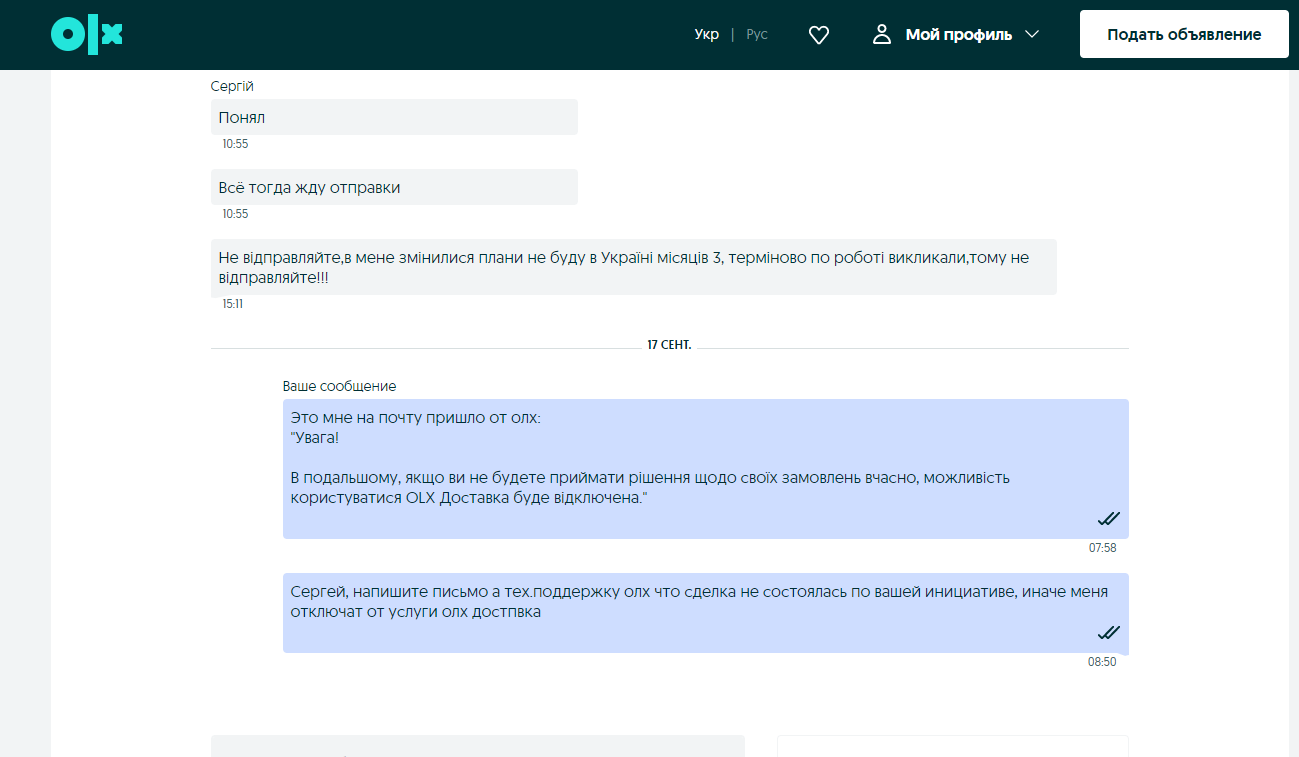Viewport: 1299px width, 757px height.
Task: Click the 10:55 timestamp under 'Всё тогда жду отправки'
Action: 235,214
